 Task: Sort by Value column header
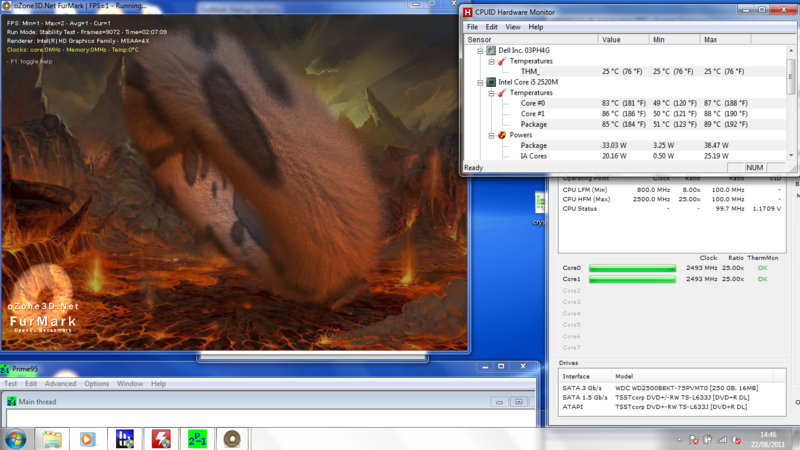point(623,39)
